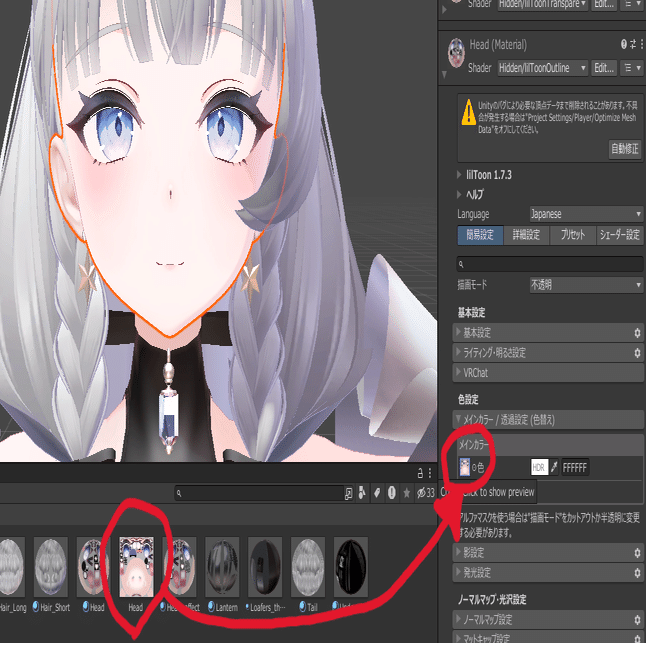Click the yellow warning icon in the message box
This screenshot has height=646, width=646.
468,112
